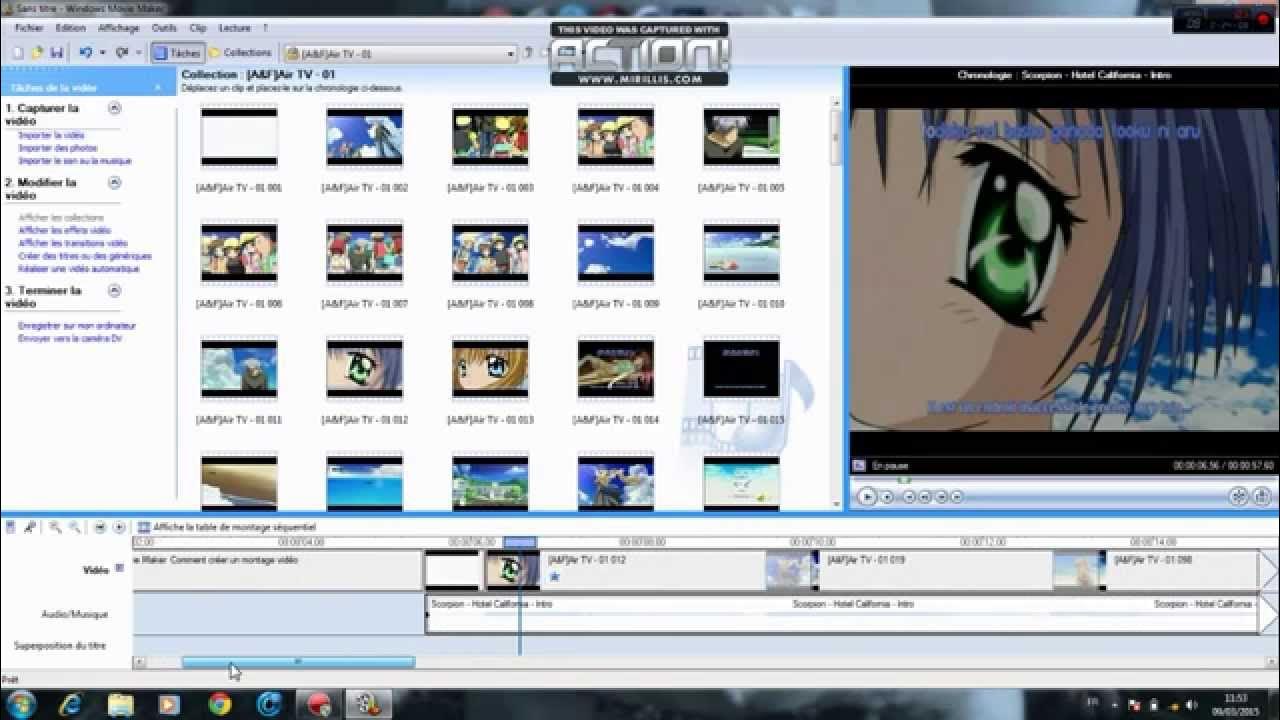Click Enregistrer sur mon ordinateur link
Image resolution: width=1280 pixels, height=720 pixels.
click(77, 326)
